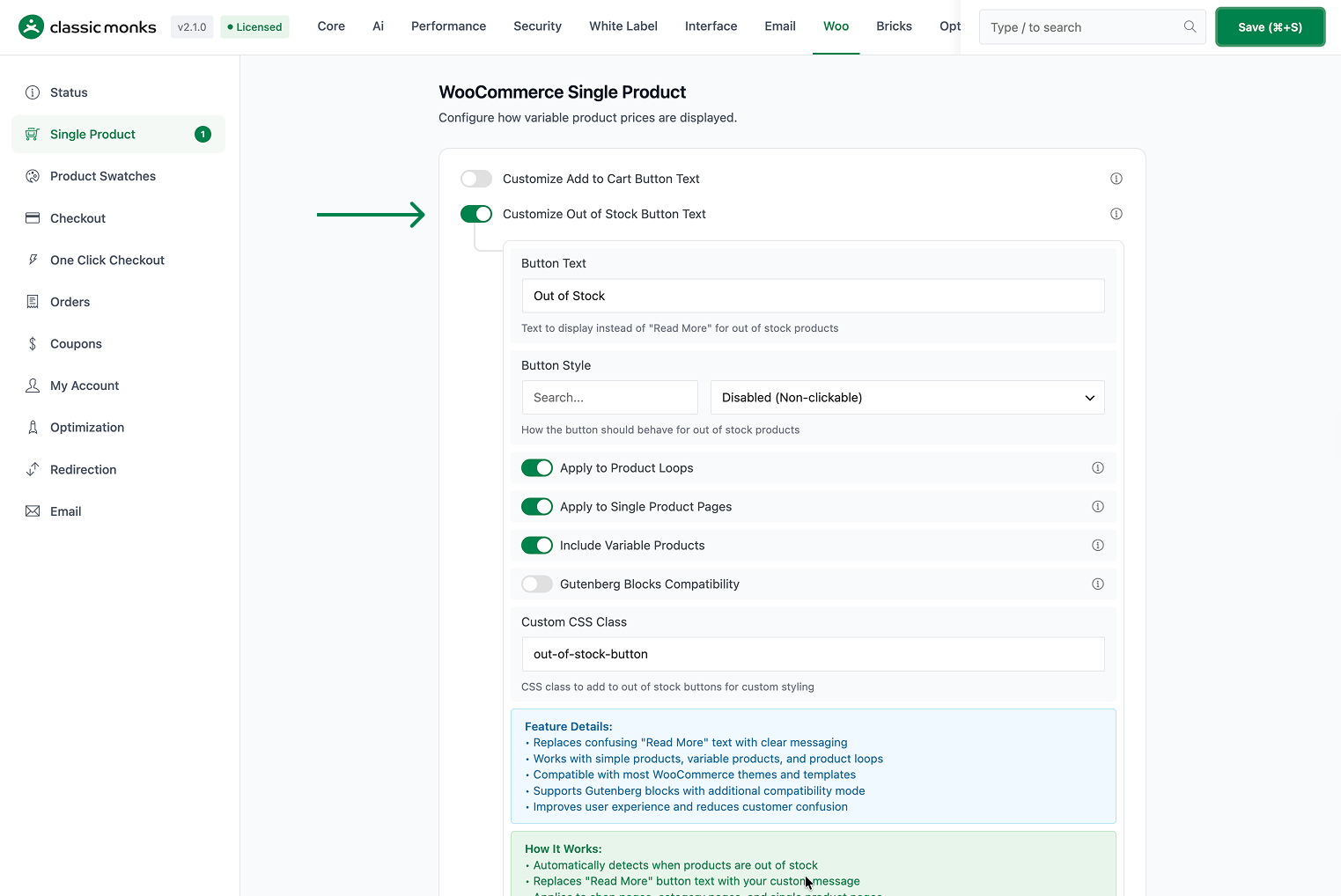This screenshot has width=1341, height=896.
Task: Open the Performance tab
Action: tap(448, 26)
